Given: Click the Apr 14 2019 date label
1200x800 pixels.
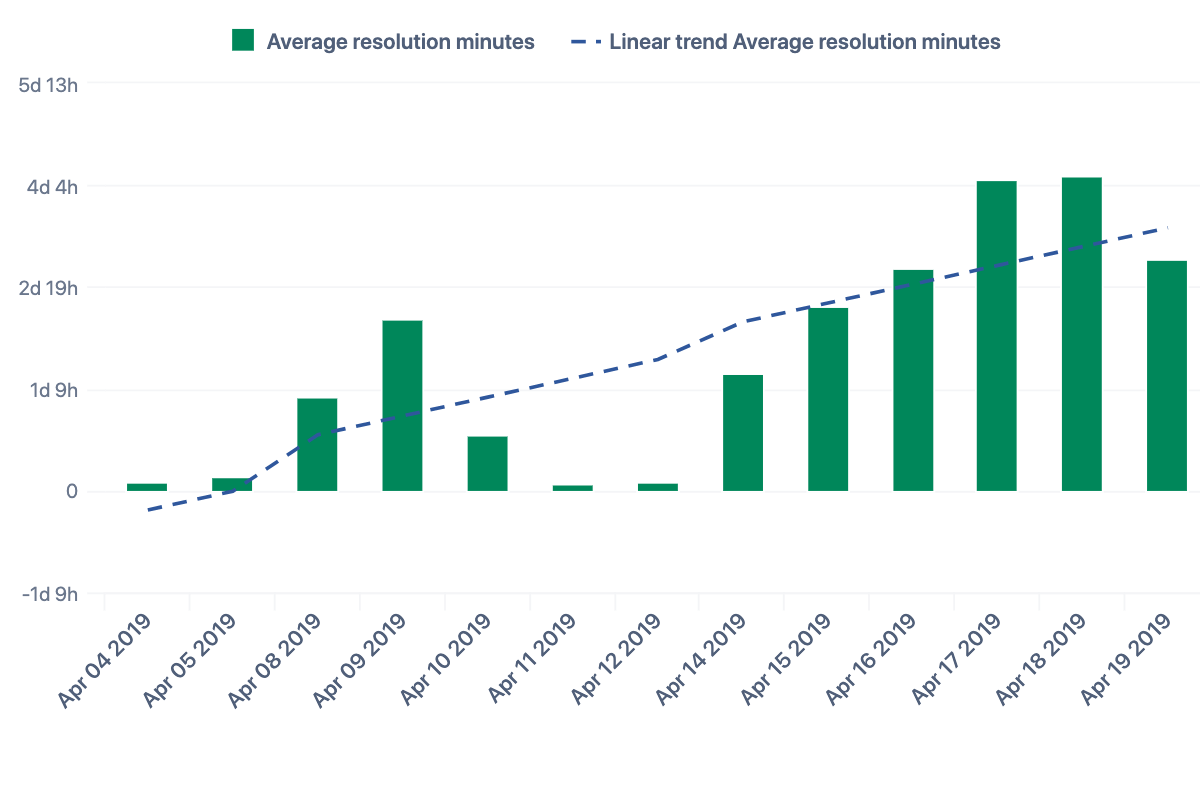Looking at the screenshot, I should [x=702, y=661].
